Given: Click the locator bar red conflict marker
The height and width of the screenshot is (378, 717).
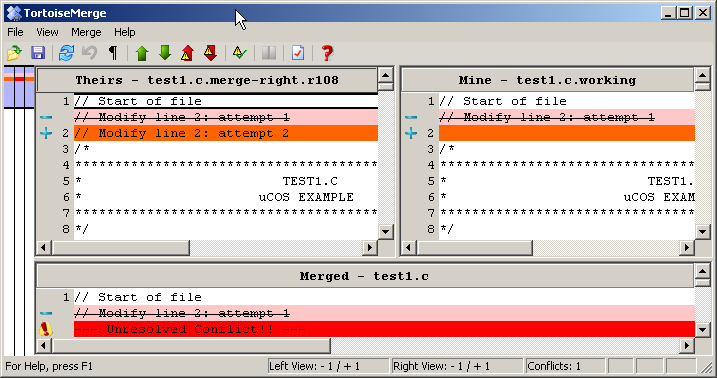Looking at the screenshot, I should tap(19, 79).
